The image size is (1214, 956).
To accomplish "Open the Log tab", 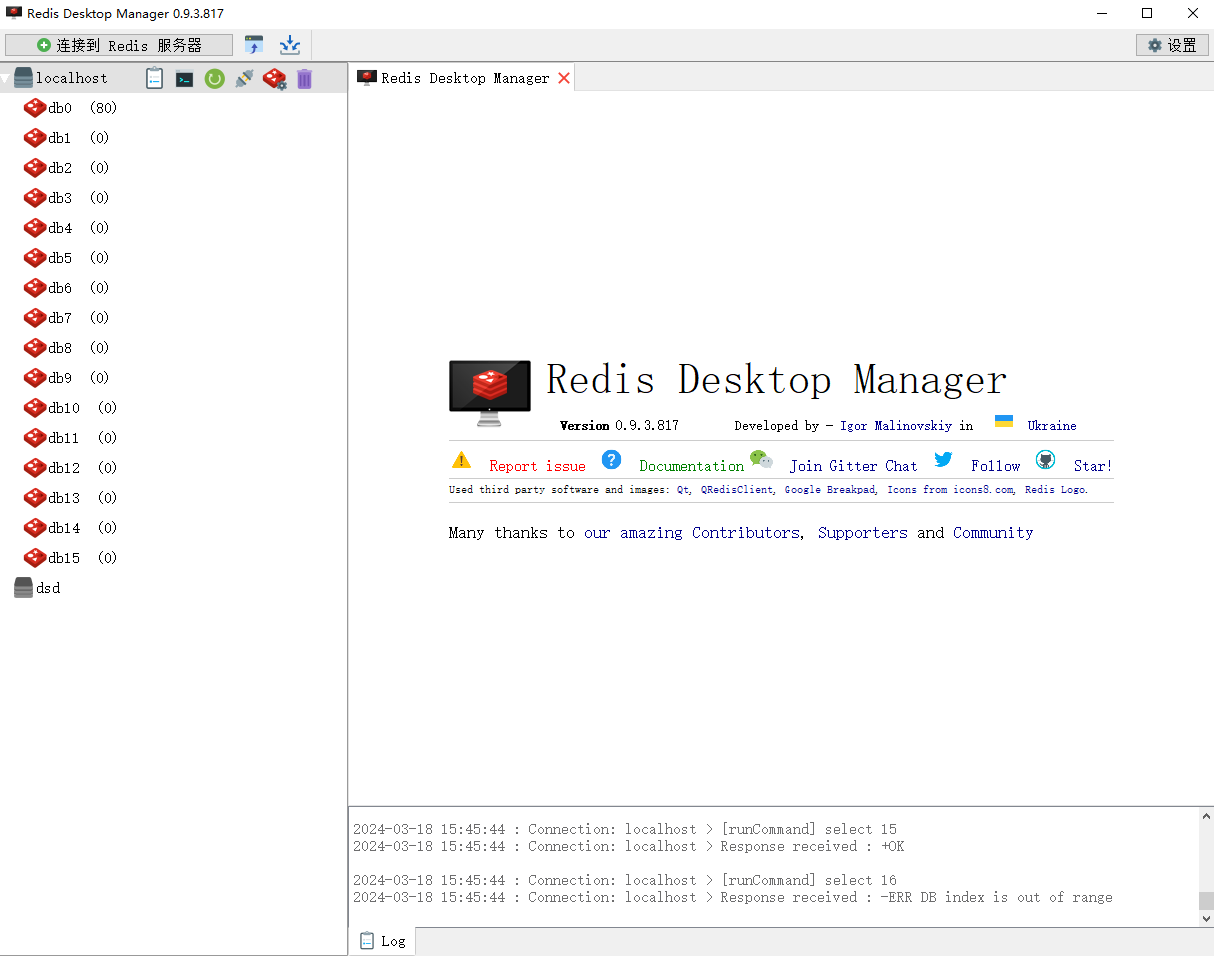I will [383, 941].
